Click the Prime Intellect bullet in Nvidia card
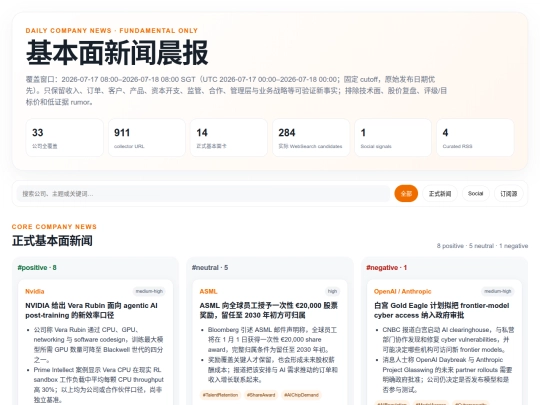540x405 pixels. coord(98,385)
